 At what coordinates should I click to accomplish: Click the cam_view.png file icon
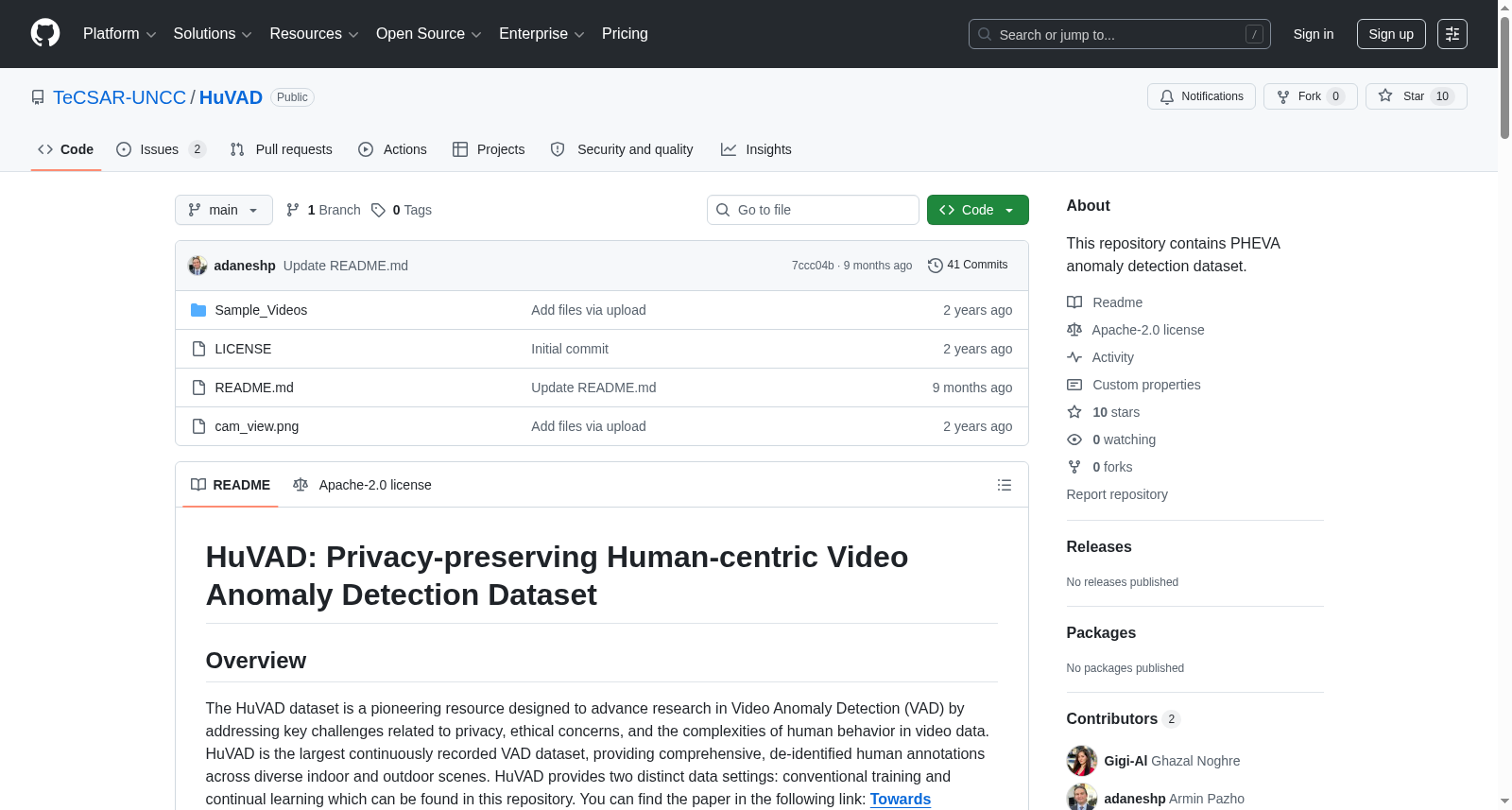click(198, 426)
